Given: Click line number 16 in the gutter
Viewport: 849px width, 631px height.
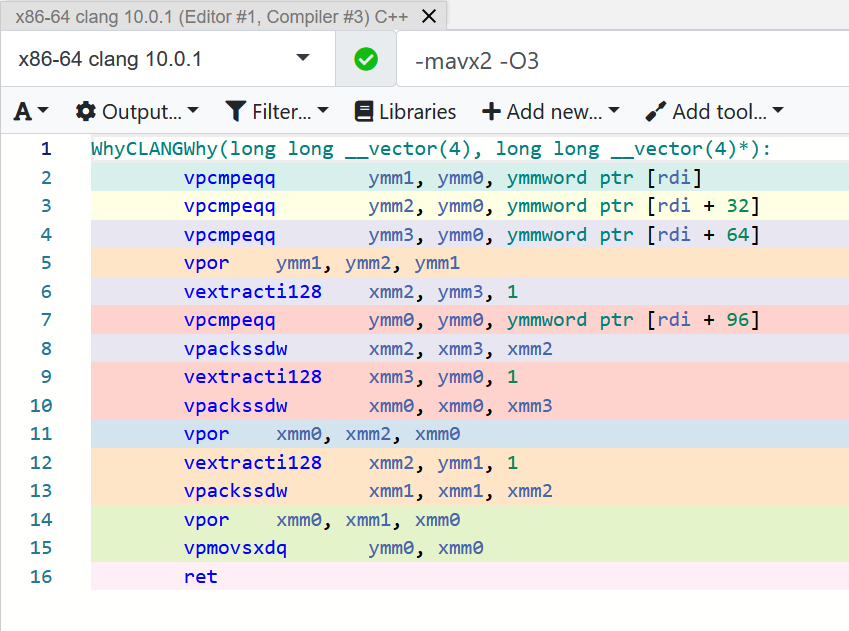Looking at the screenshot, I should (x=41, y=576).
